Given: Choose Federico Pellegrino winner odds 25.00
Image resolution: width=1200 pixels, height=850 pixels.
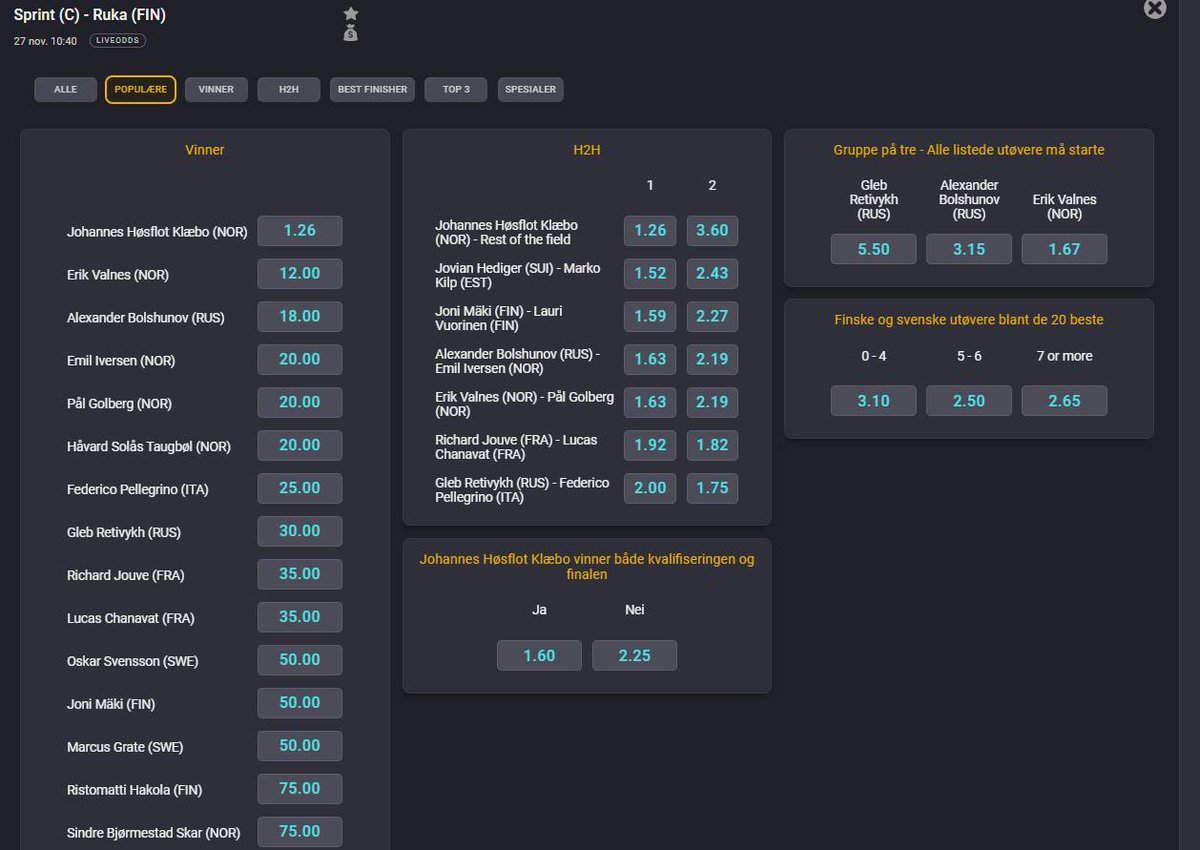Looking at the screenshot, I should (300, 489).
